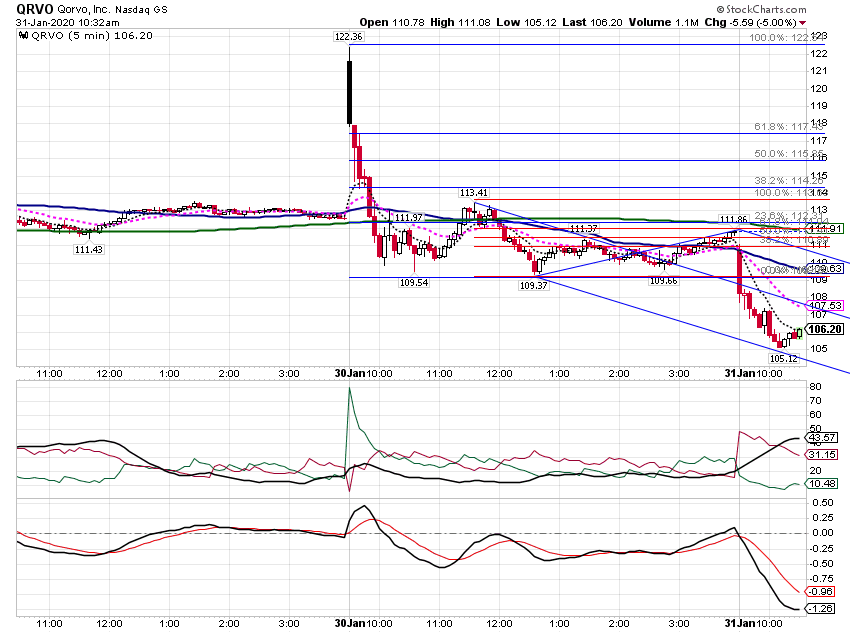Click the green 10.48 indicator value box

point(822,483)
